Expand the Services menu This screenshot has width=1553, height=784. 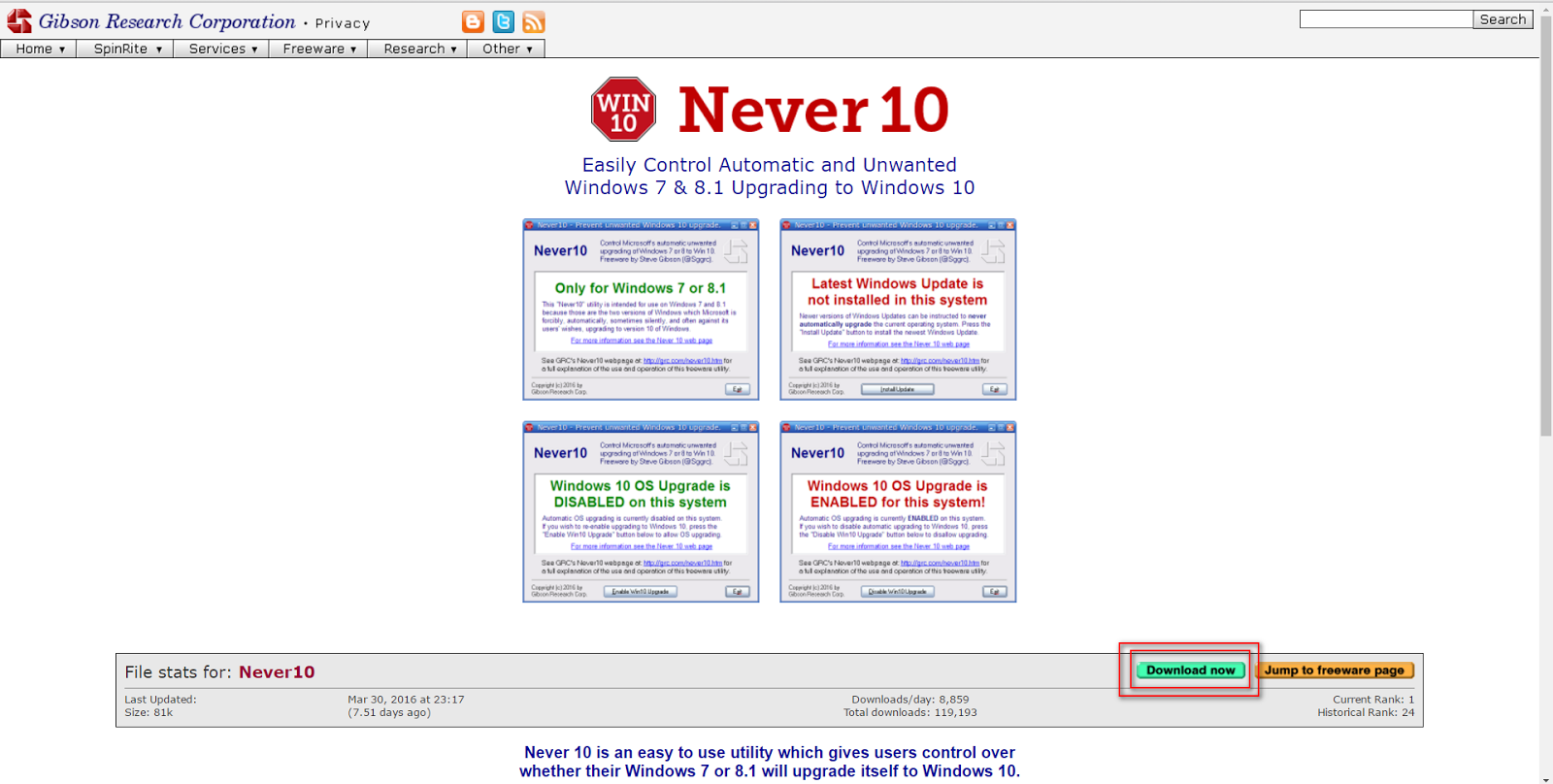222,49
